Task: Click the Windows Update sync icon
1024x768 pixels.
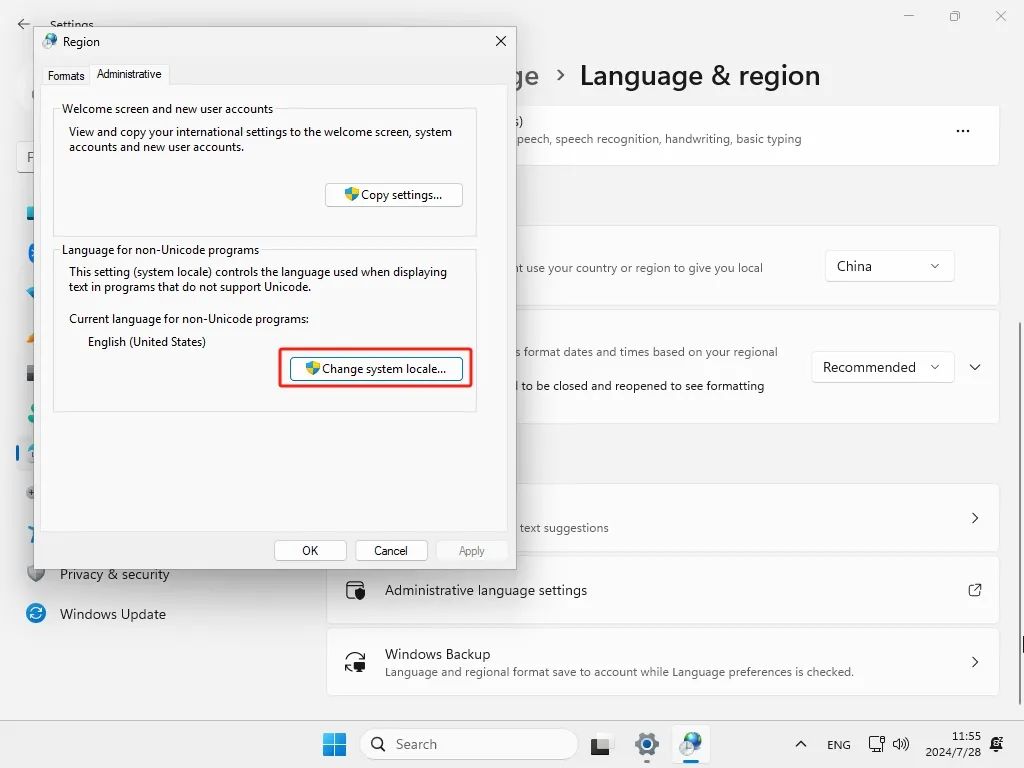Action: point(36,613)
